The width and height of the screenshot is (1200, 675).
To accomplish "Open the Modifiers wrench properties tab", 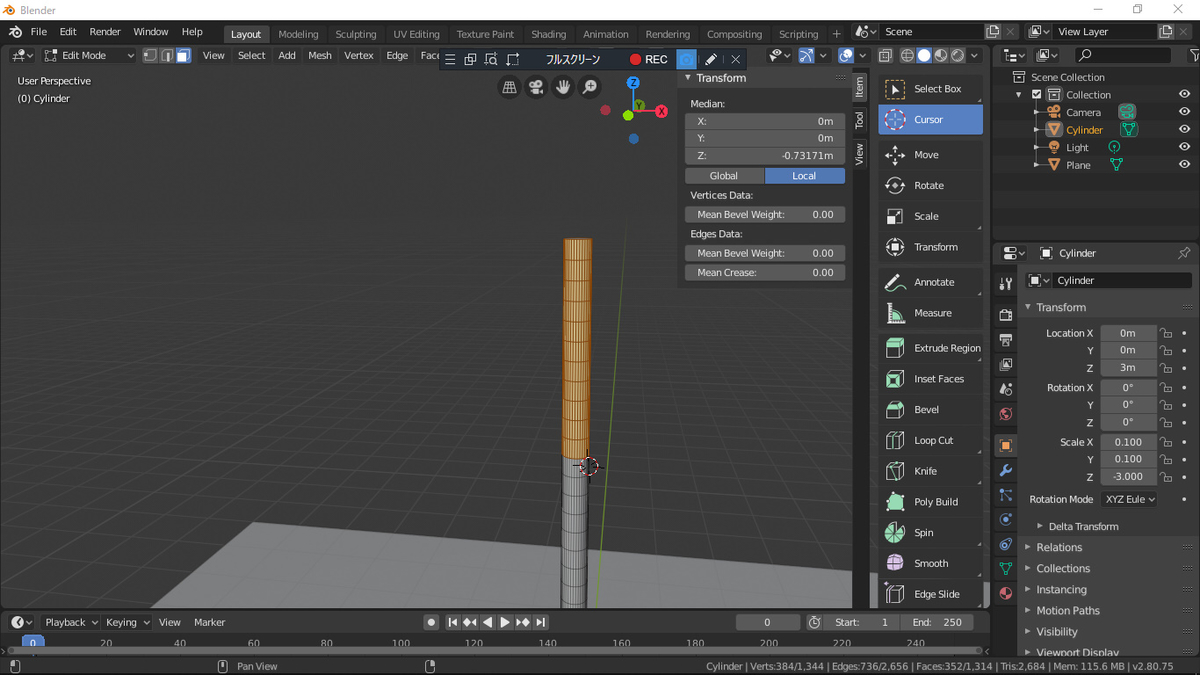I will click(x=1006, y=471).
